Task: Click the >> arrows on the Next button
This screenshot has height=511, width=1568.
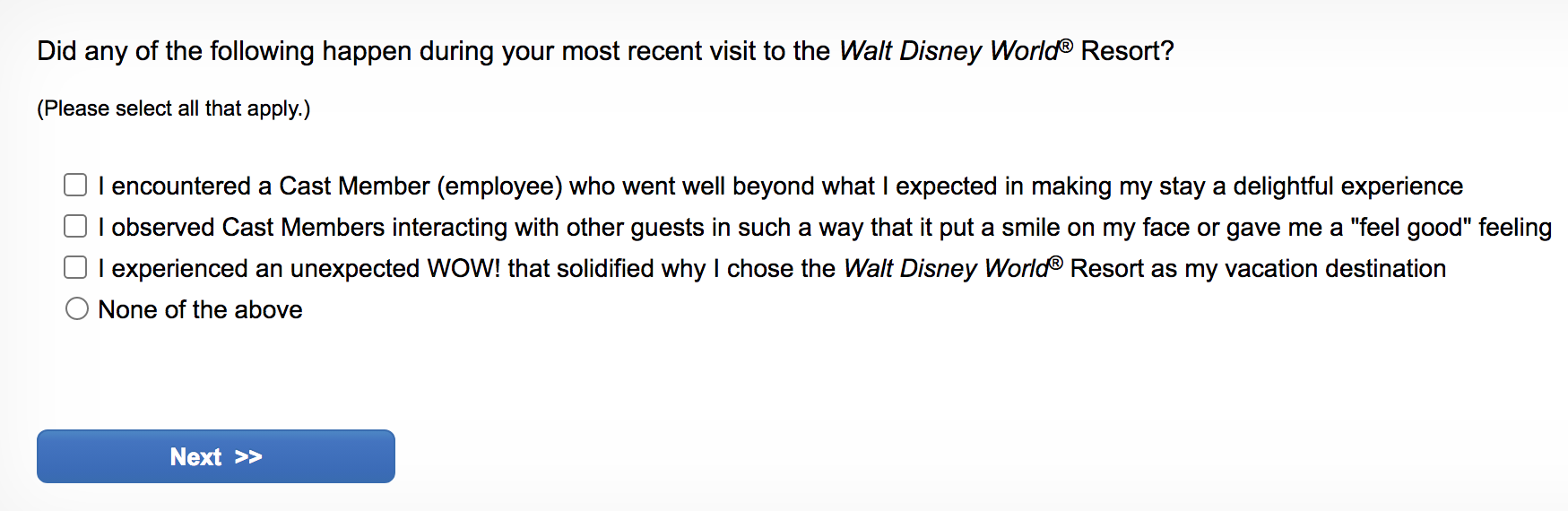Action: (x=248, y=457)
